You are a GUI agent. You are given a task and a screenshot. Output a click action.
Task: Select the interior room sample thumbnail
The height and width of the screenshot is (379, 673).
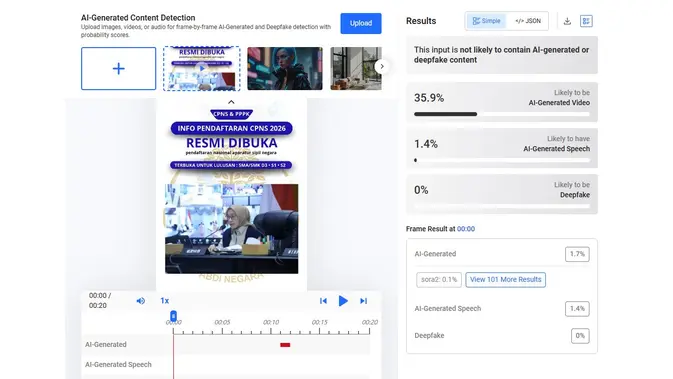356,69
